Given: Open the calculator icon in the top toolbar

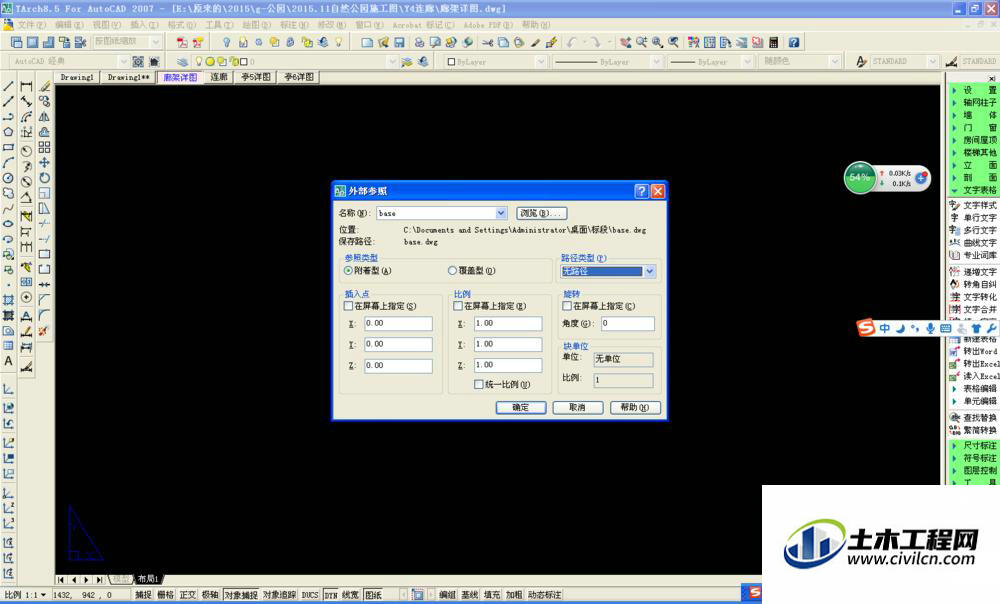Looking at the screenshot, I should pos(774,42).
